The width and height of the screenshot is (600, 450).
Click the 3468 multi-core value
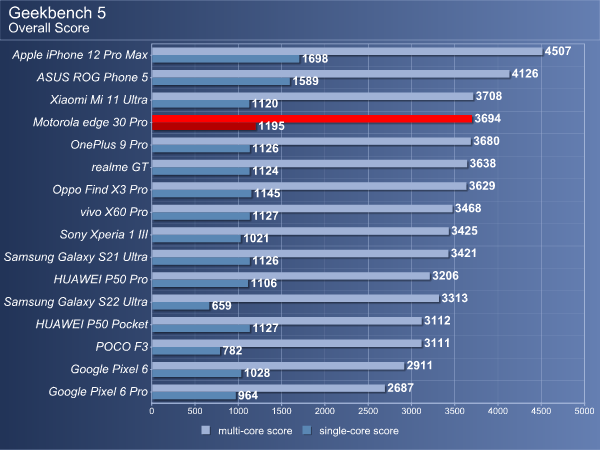point(468,209)
